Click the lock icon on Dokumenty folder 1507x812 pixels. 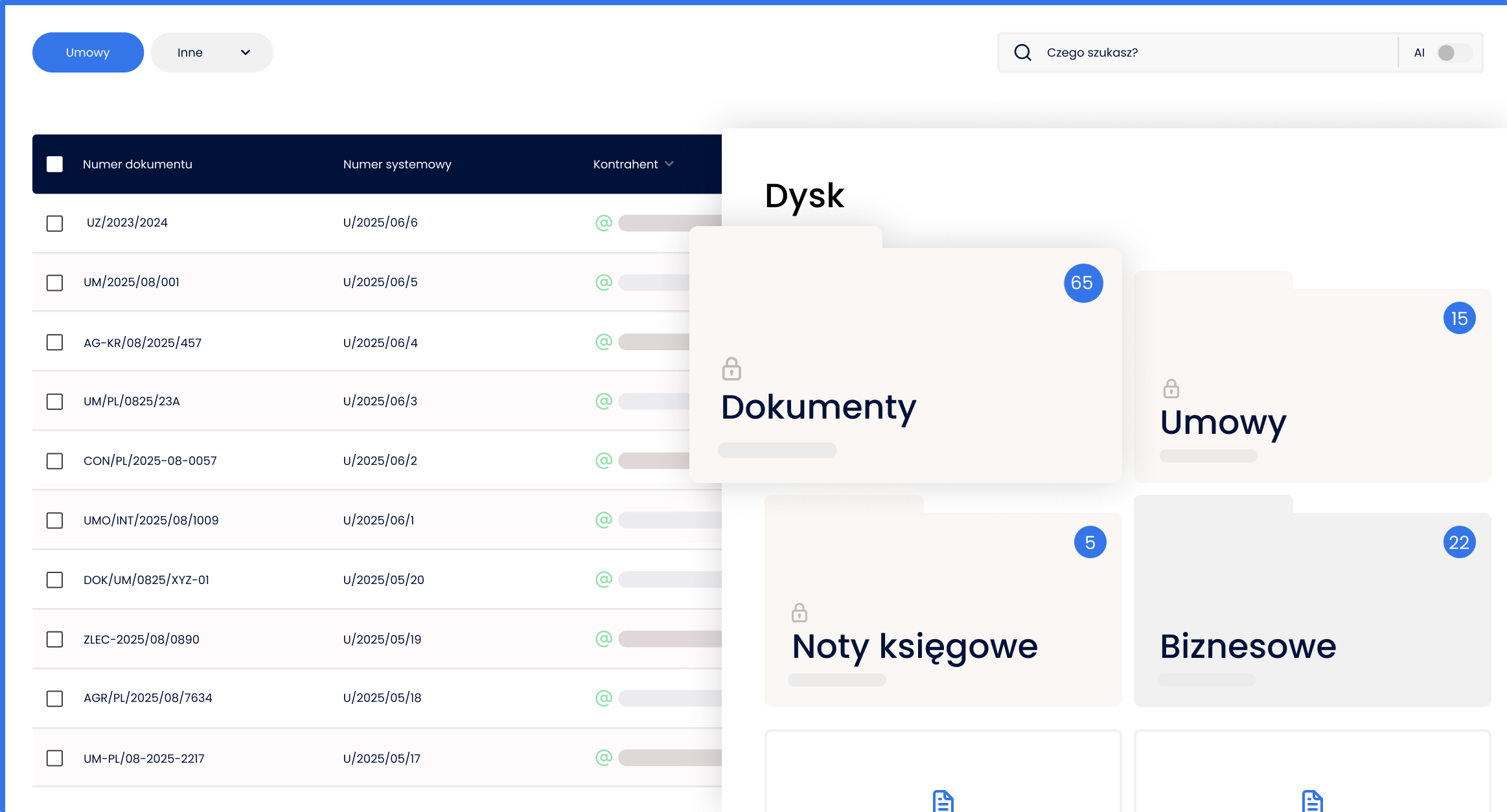(x=731, y=369)
